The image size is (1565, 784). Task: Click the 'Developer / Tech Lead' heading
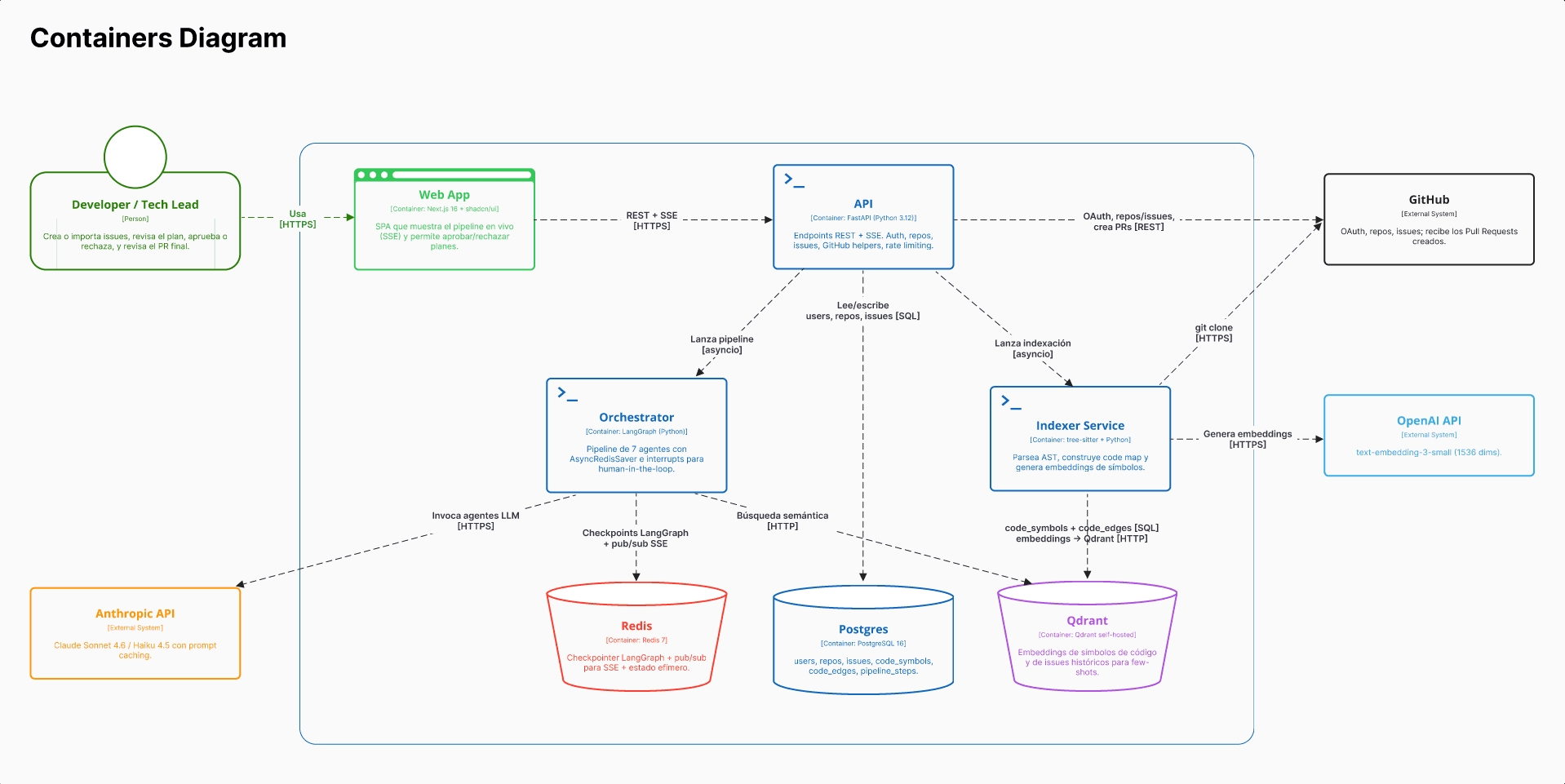[135, 205]
